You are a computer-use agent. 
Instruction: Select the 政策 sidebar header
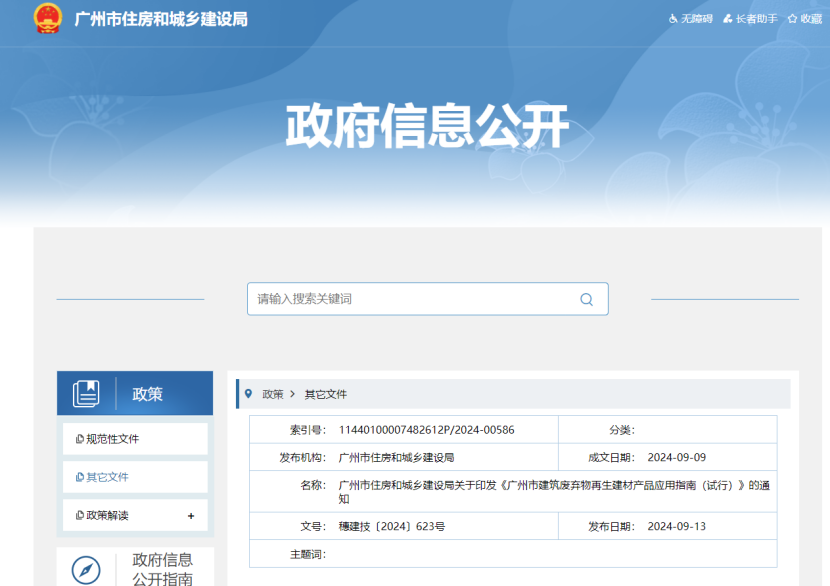(x=135, y=393)
